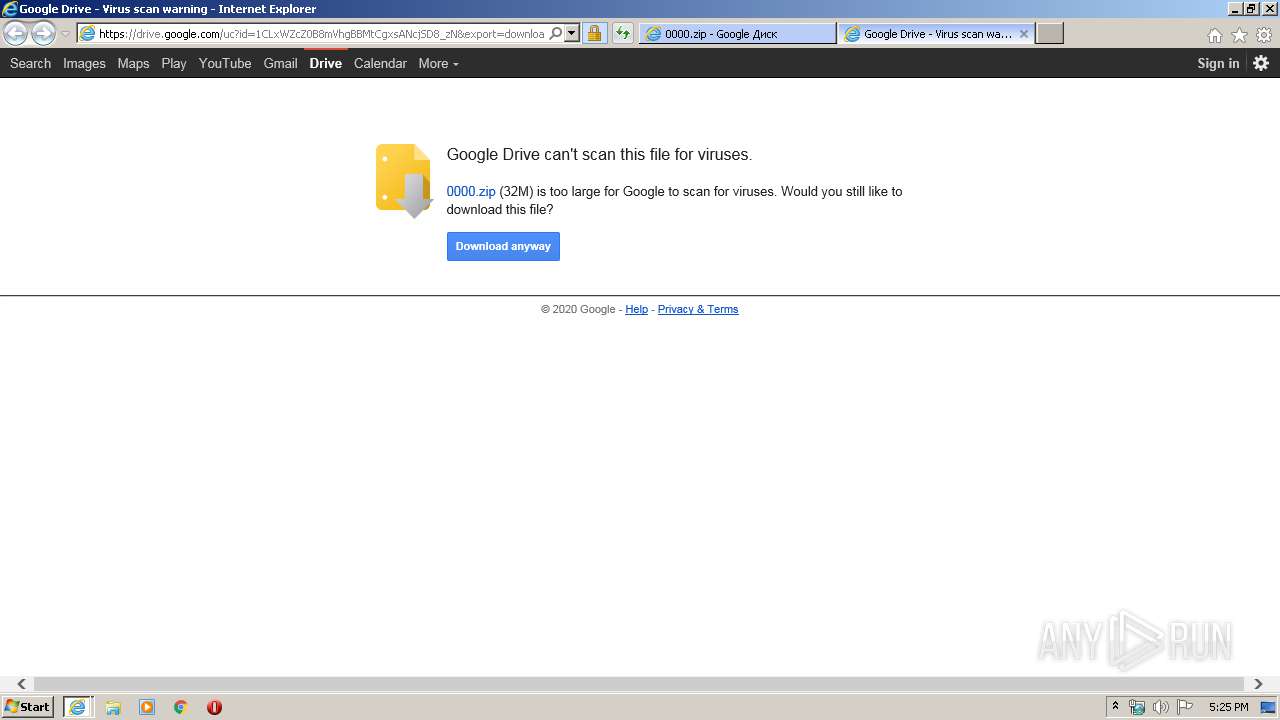Open the Windows Start menu
The width and height of the screenshot is (1280, 720).
pos(27,707)
